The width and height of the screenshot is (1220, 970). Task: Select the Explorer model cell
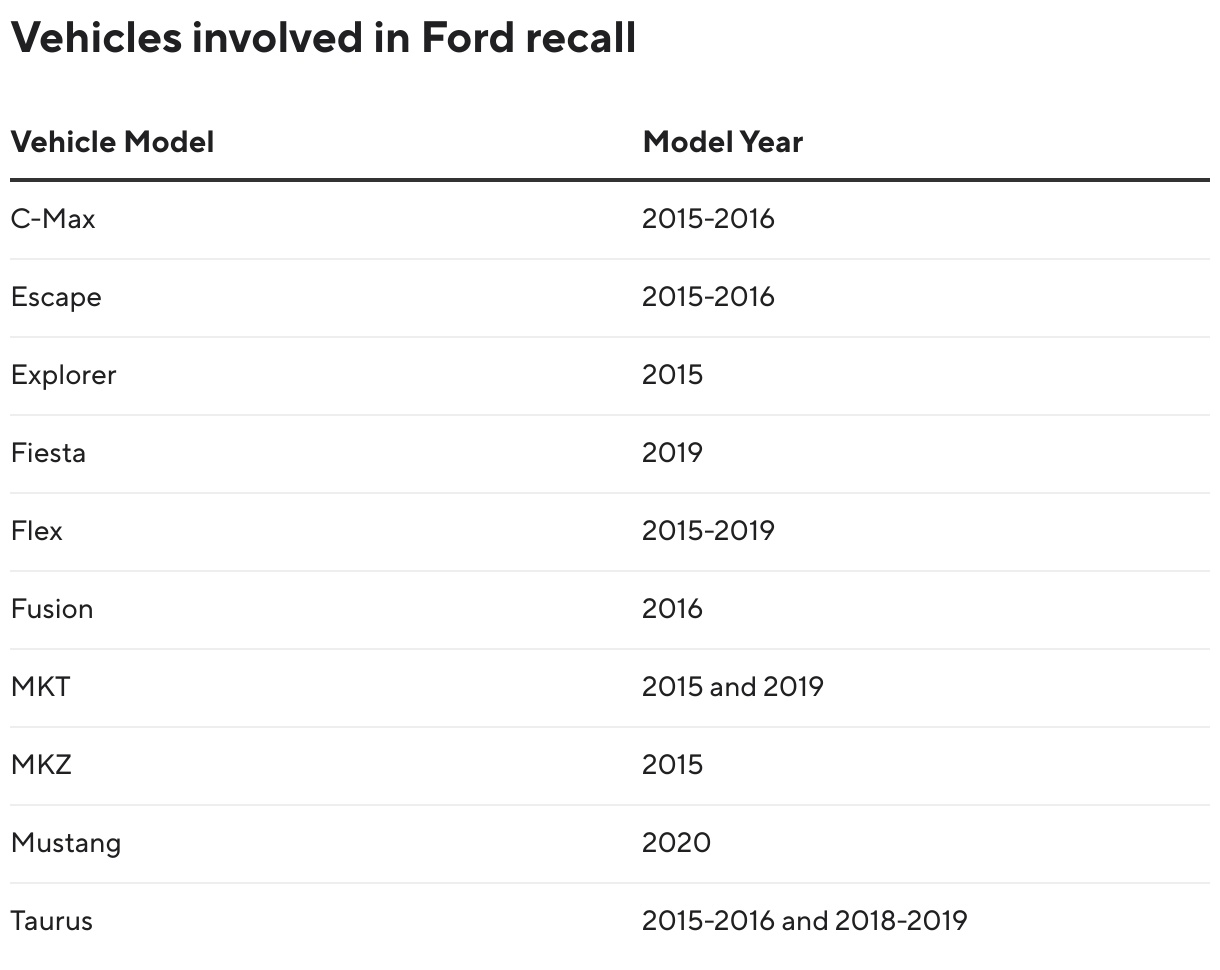click(x=63, y=375)
